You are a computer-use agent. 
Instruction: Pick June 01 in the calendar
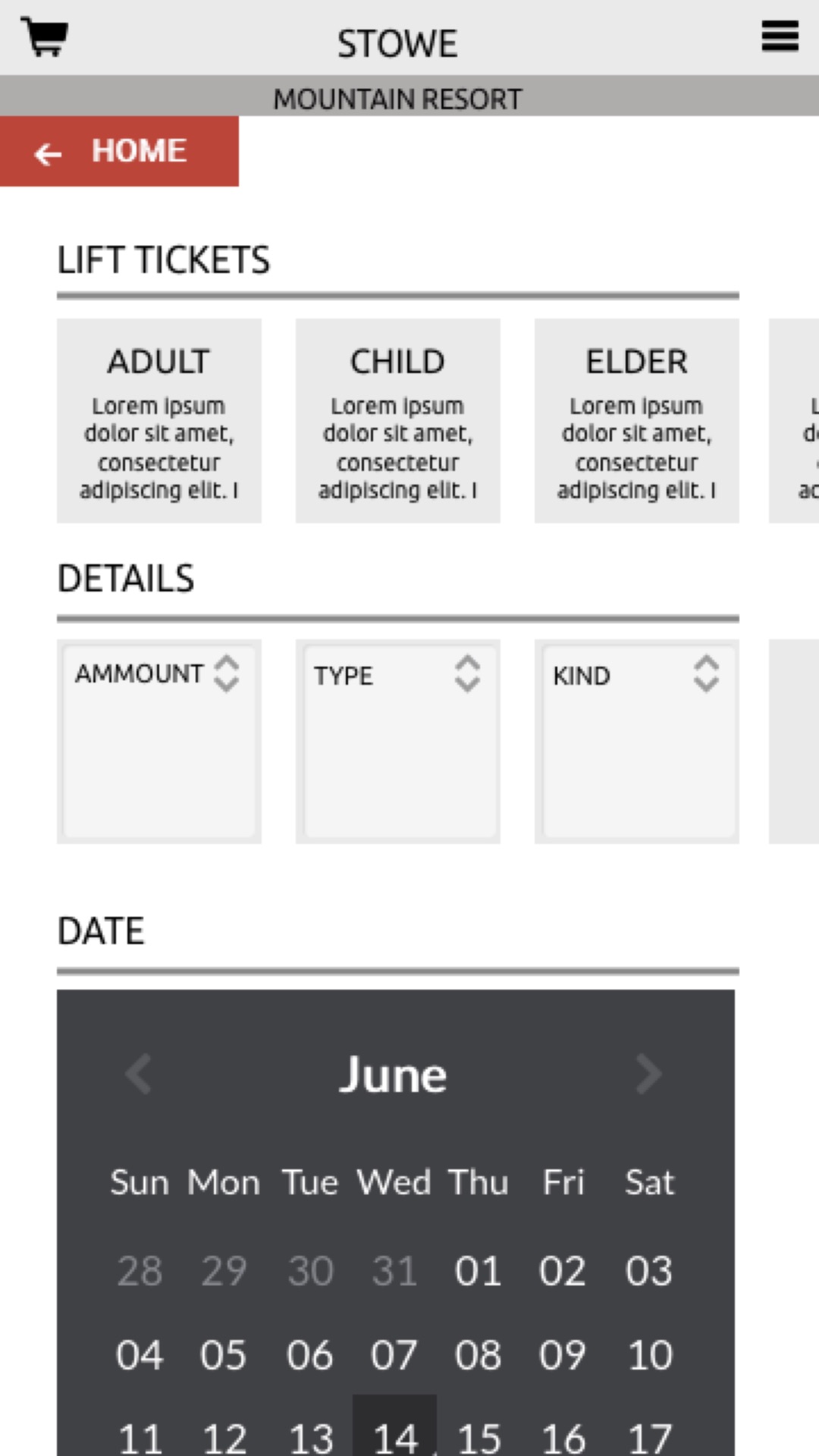tap(478, 1271)
